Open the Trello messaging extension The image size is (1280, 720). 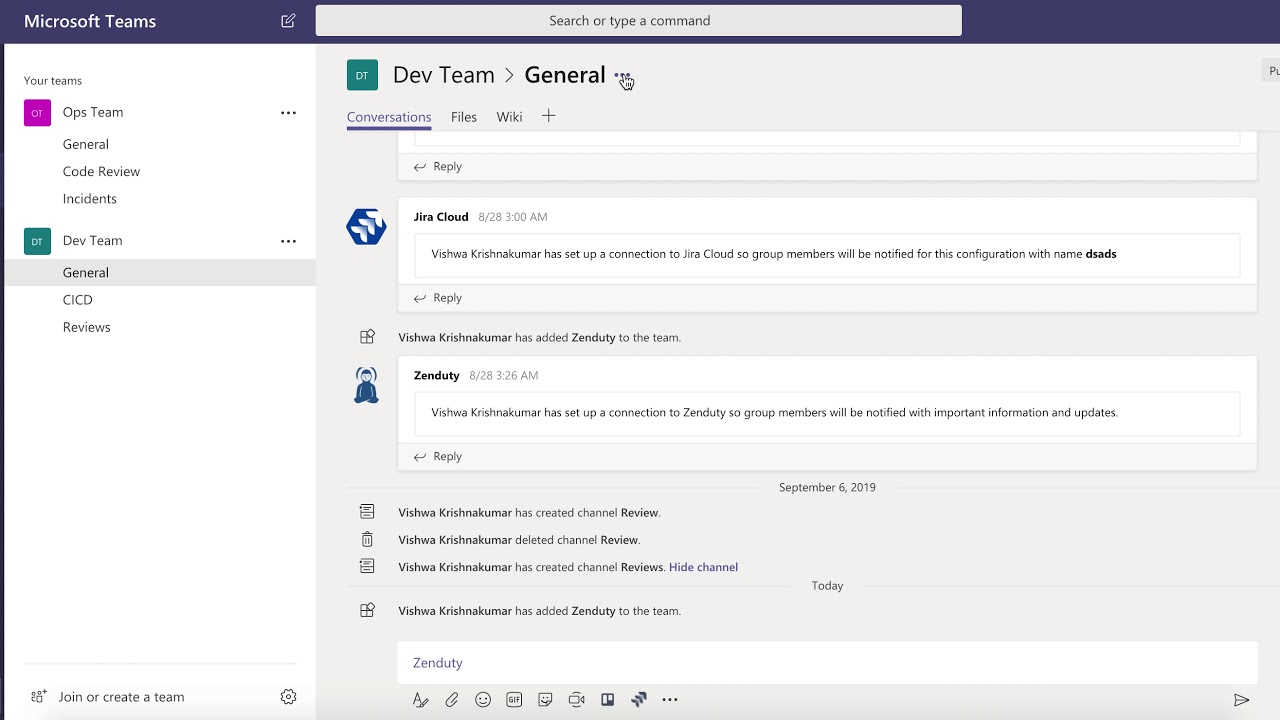pyautogui.click(x=607, y=700)
